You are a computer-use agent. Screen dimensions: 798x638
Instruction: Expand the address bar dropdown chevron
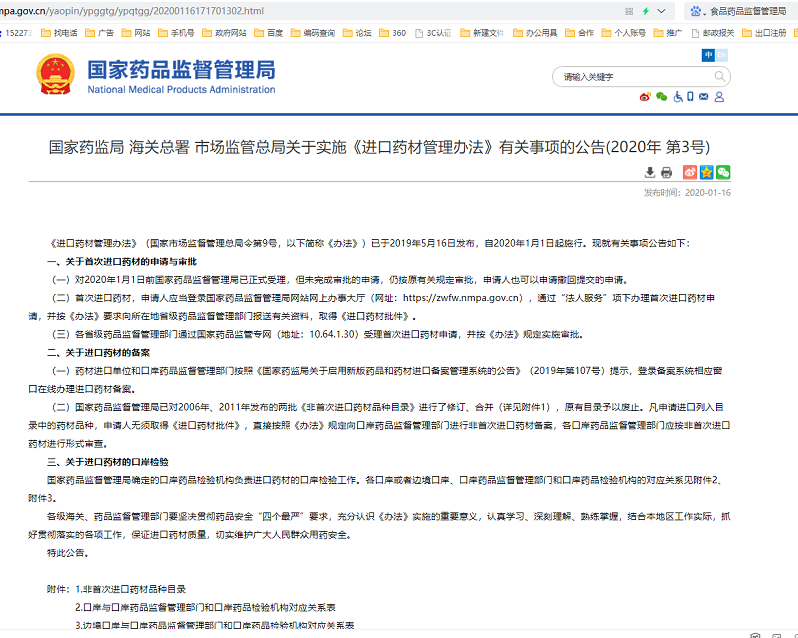pyautogui.click(x=661, y=11)
